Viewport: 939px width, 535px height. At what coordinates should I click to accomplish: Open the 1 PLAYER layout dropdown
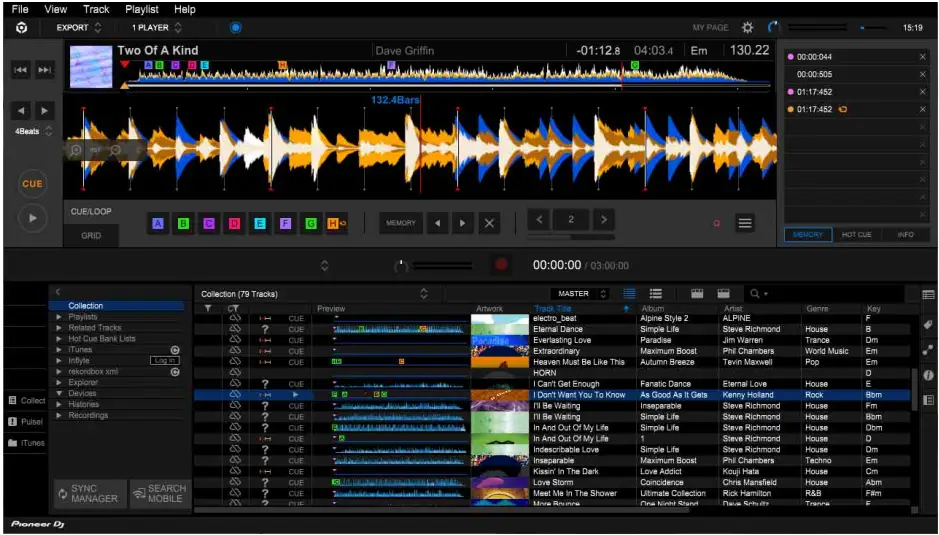(x=157, y=28)
